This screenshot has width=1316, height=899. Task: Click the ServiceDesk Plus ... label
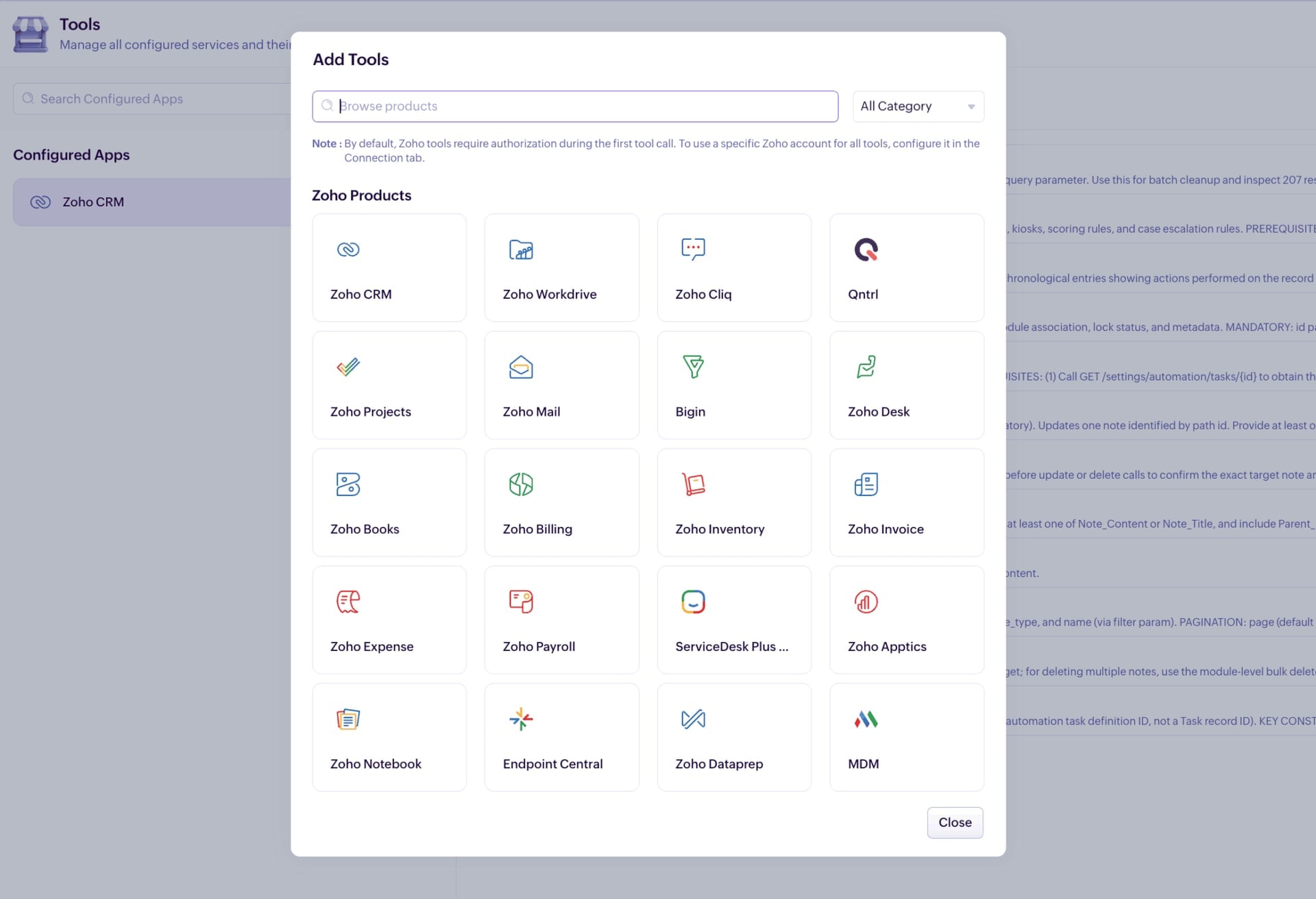coord(731,646)
